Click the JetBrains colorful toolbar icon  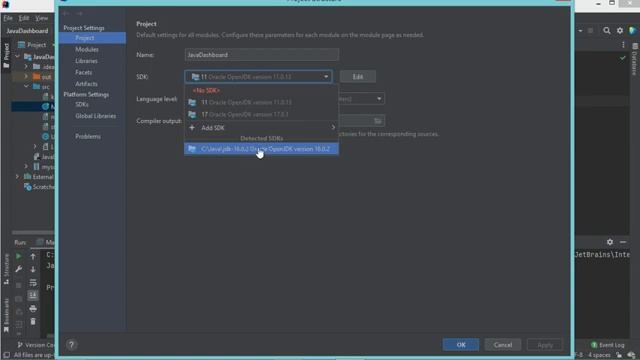633,31
